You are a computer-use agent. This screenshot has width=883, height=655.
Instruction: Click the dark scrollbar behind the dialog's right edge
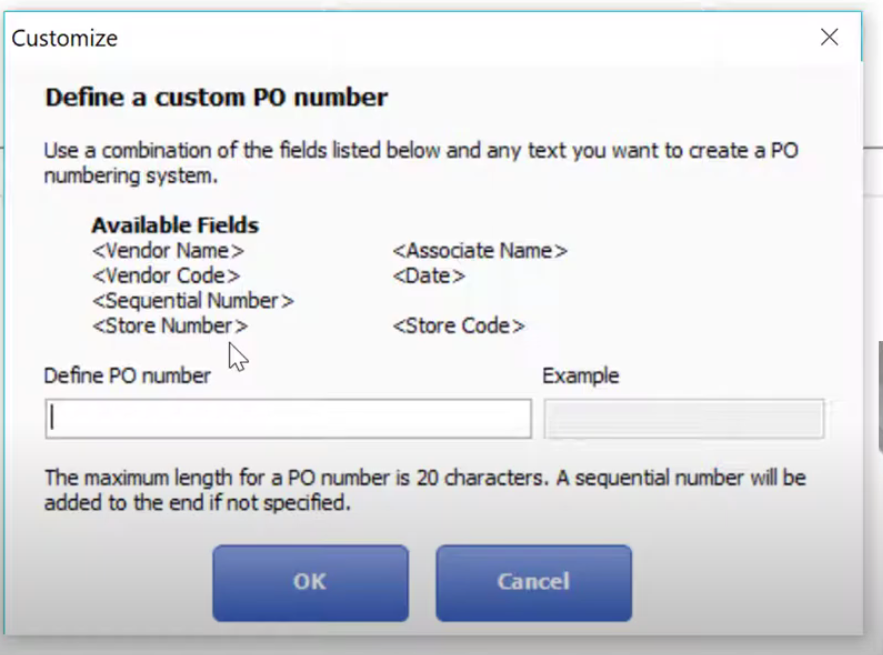pos(880,395)
